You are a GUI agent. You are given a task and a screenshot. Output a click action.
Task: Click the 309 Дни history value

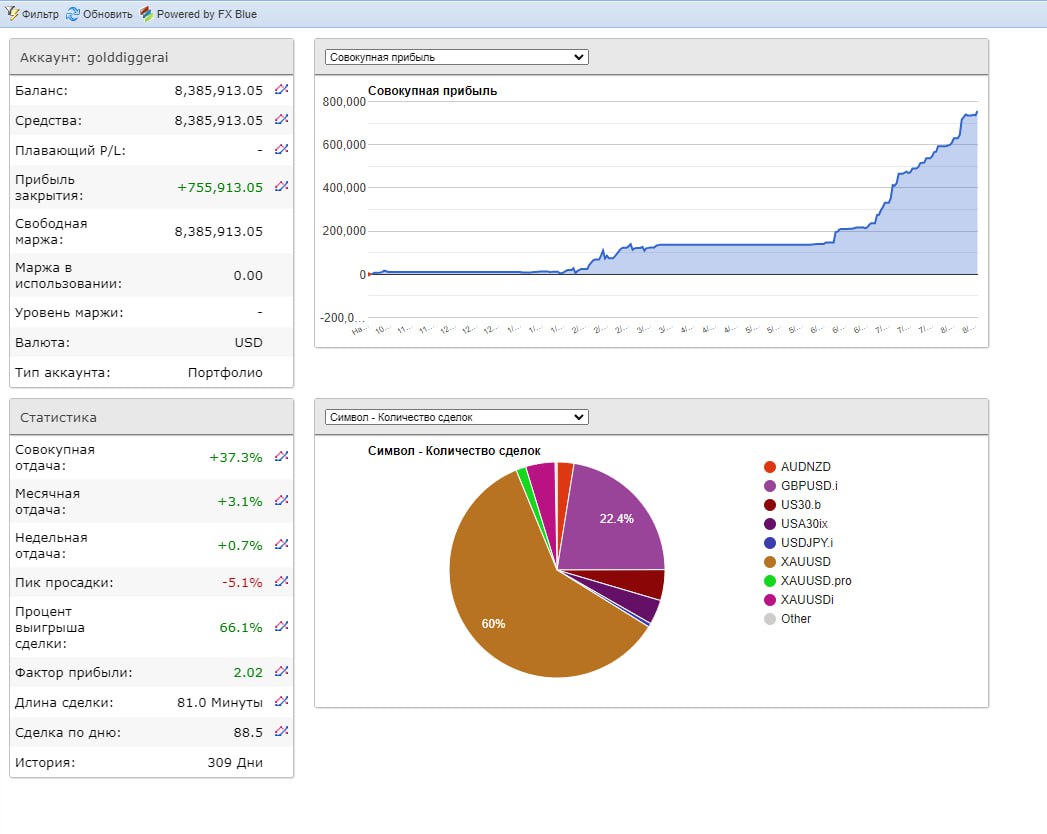(235, 763)
